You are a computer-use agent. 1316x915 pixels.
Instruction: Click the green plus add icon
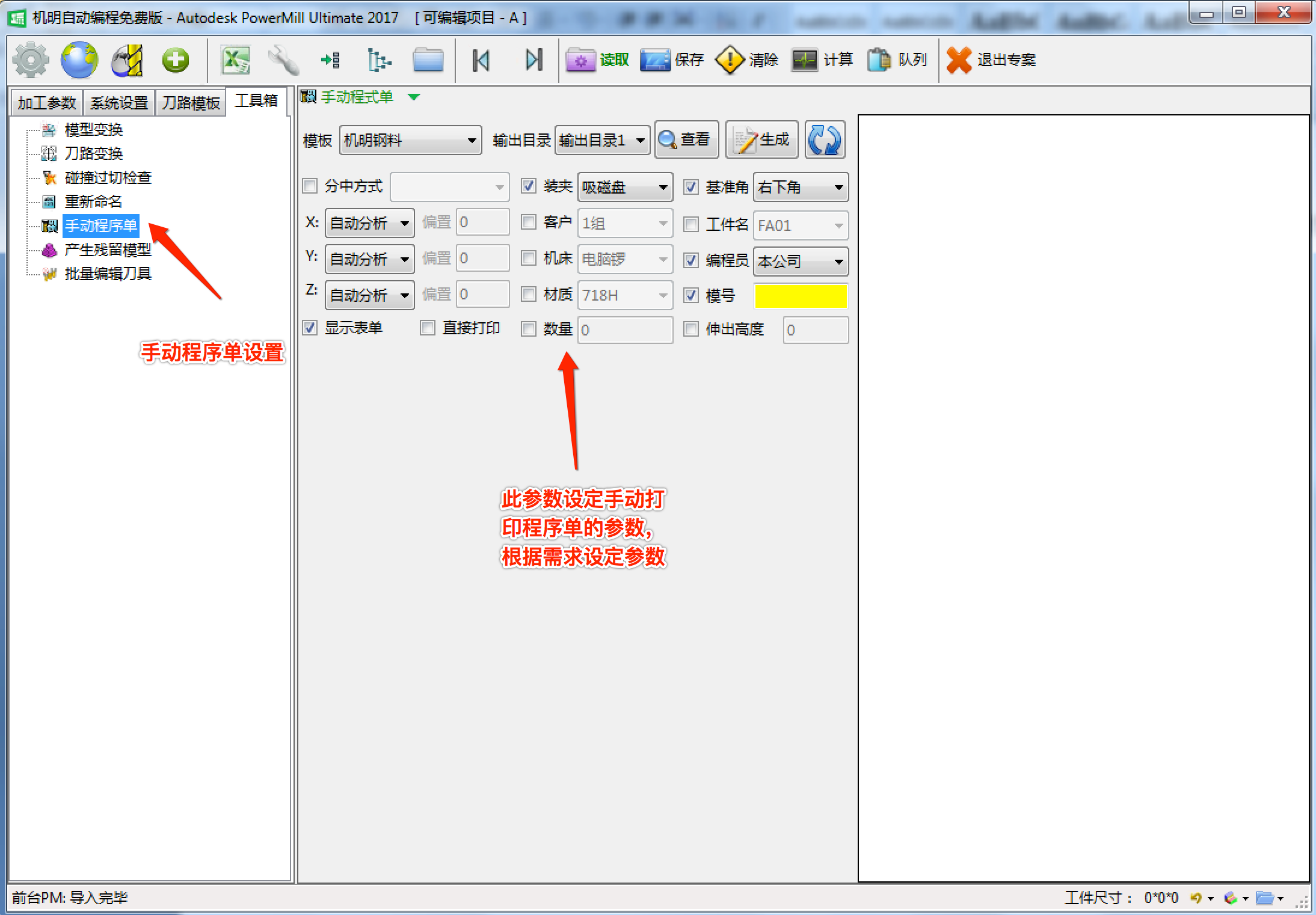tap(175, 60)
